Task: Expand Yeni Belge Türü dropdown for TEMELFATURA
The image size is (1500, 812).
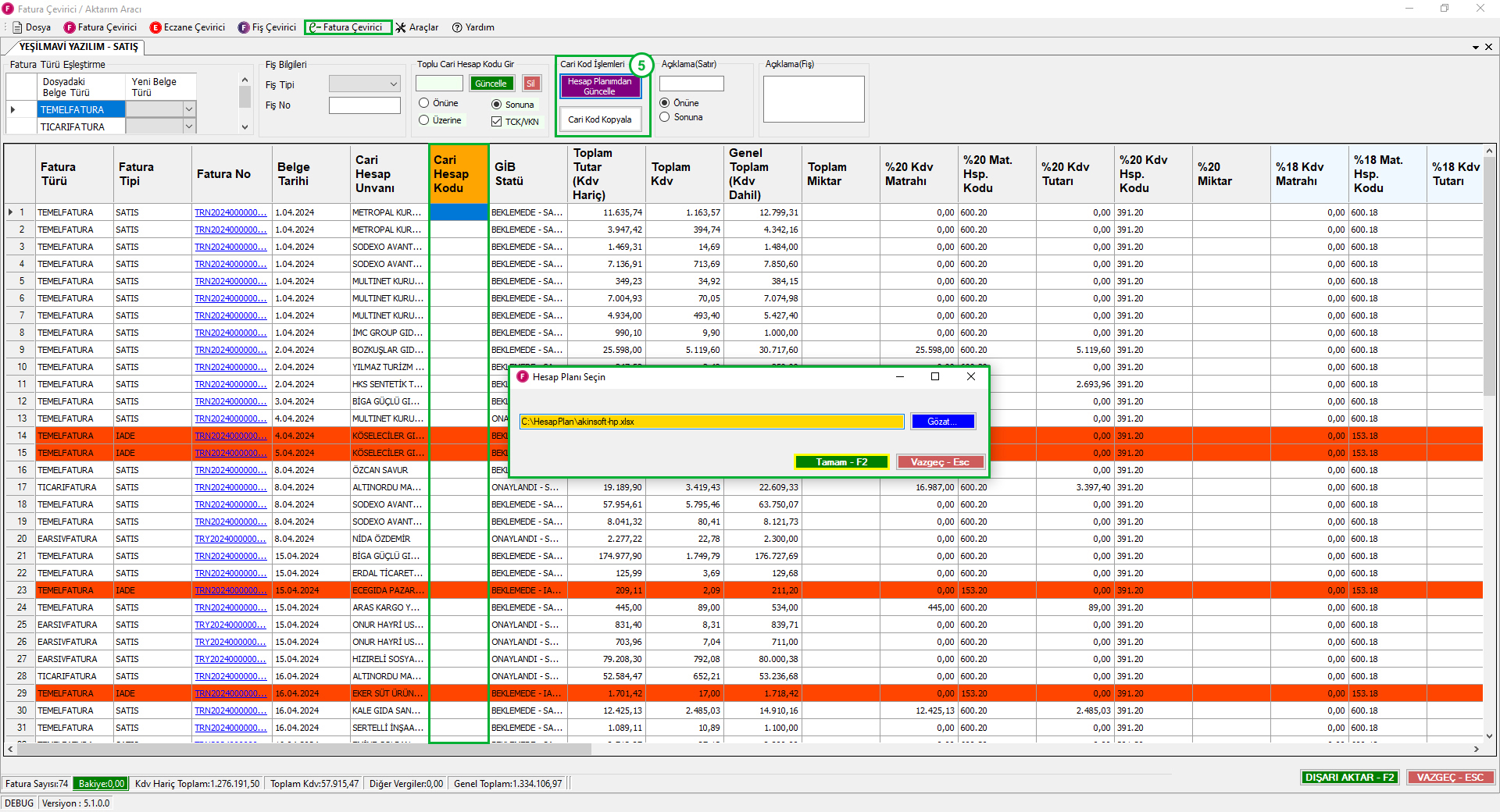Action: (188, 109)
